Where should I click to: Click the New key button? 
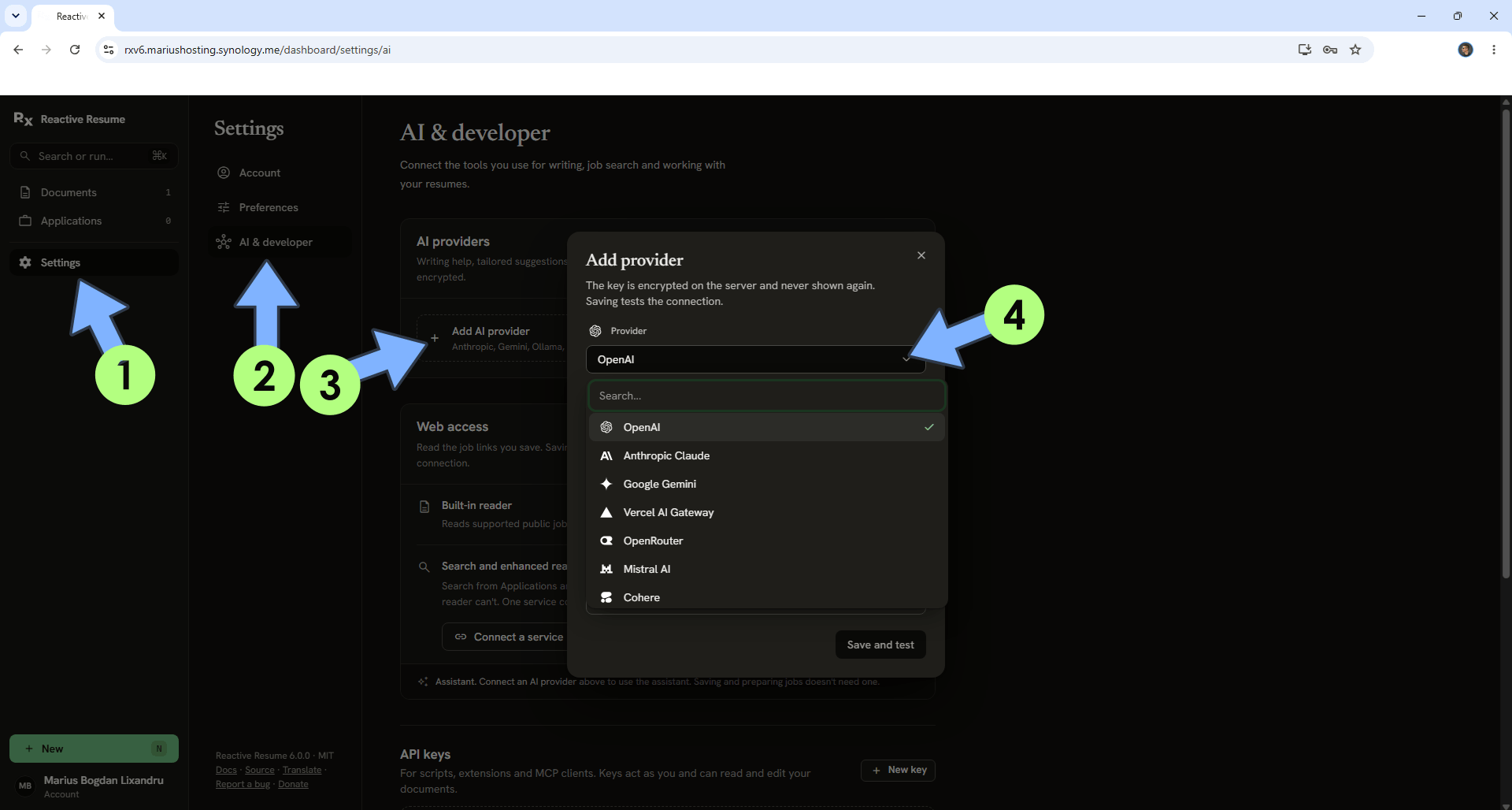click(898, 770)
